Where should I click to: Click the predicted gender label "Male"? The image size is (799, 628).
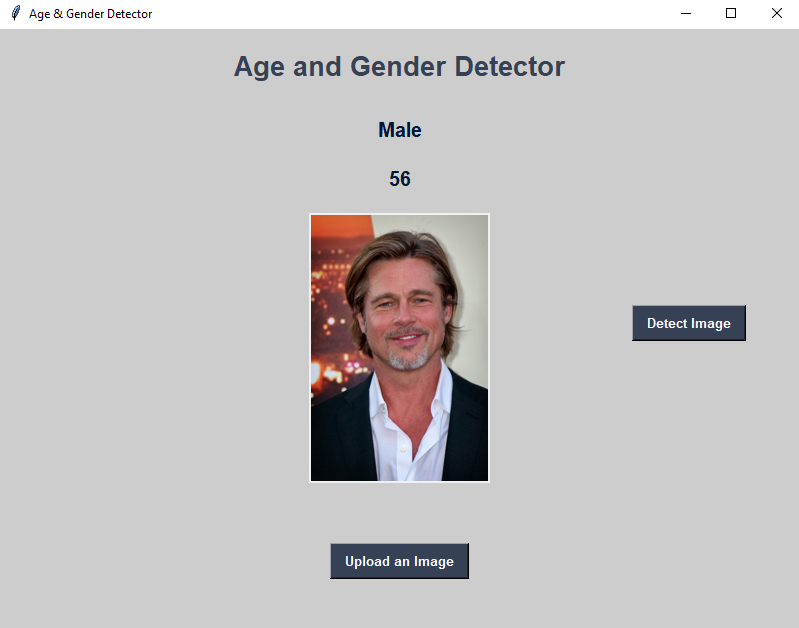[400, 130]
